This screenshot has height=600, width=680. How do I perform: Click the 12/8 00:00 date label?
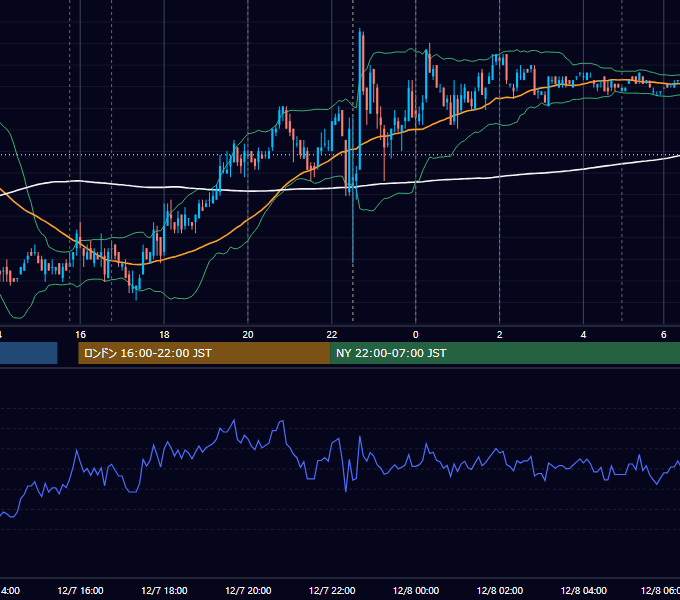click(416, 590)
